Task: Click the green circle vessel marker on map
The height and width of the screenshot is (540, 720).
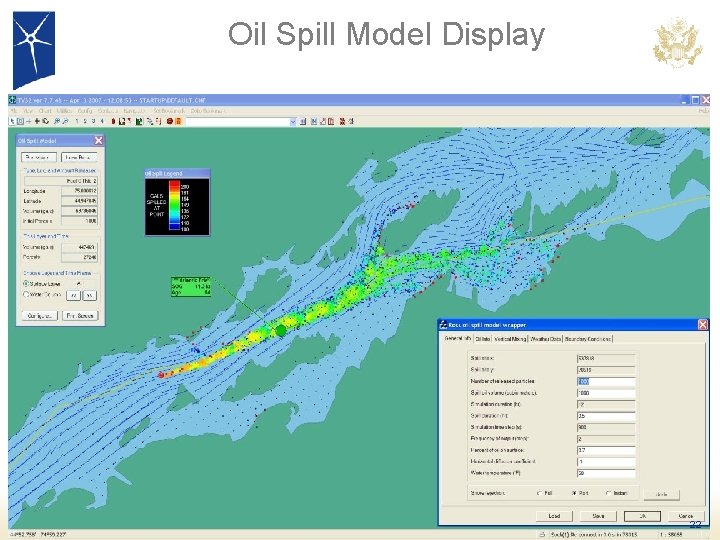Action: pos(281,330)
